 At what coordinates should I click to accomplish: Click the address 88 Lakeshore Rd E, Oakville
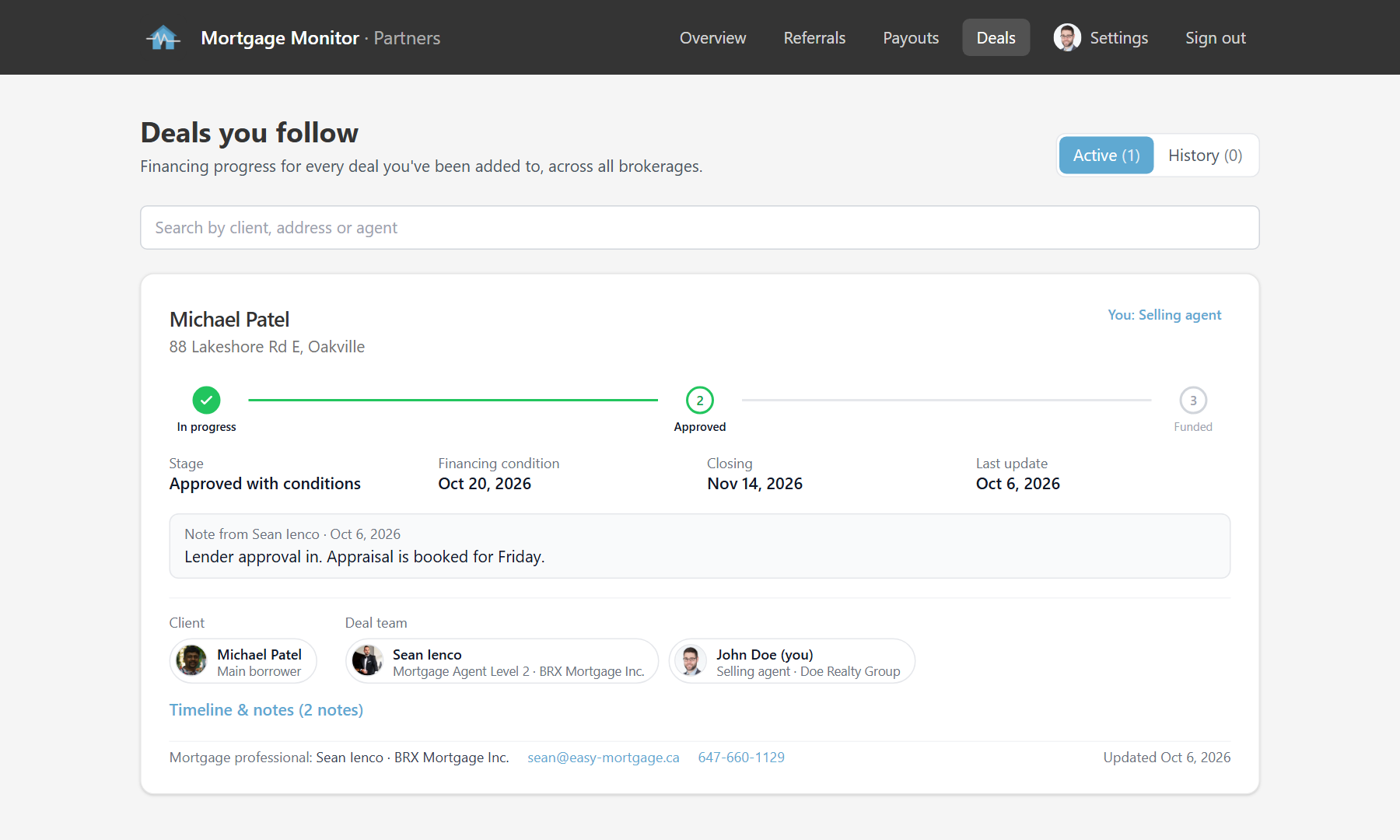267,347
